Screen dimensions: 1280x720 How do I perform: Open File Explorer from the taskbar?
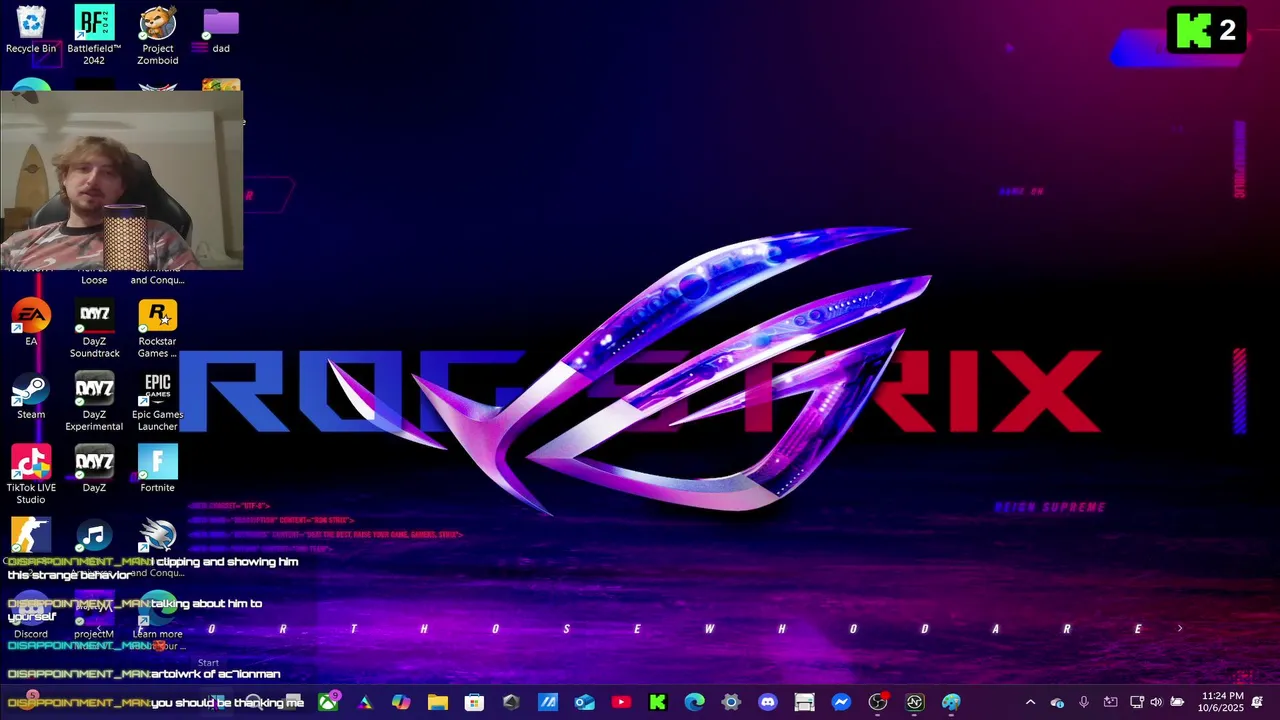coord(438,702)
